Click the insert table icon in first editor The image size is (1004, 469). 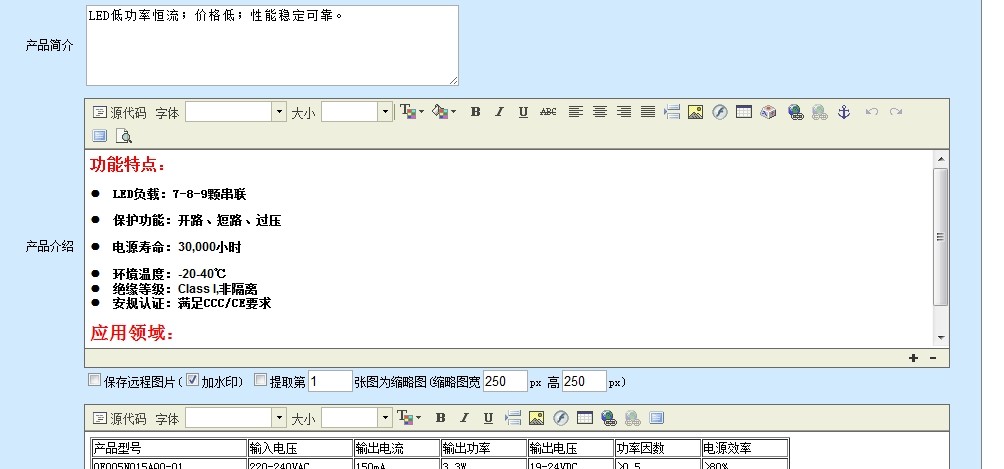point(743,112)
